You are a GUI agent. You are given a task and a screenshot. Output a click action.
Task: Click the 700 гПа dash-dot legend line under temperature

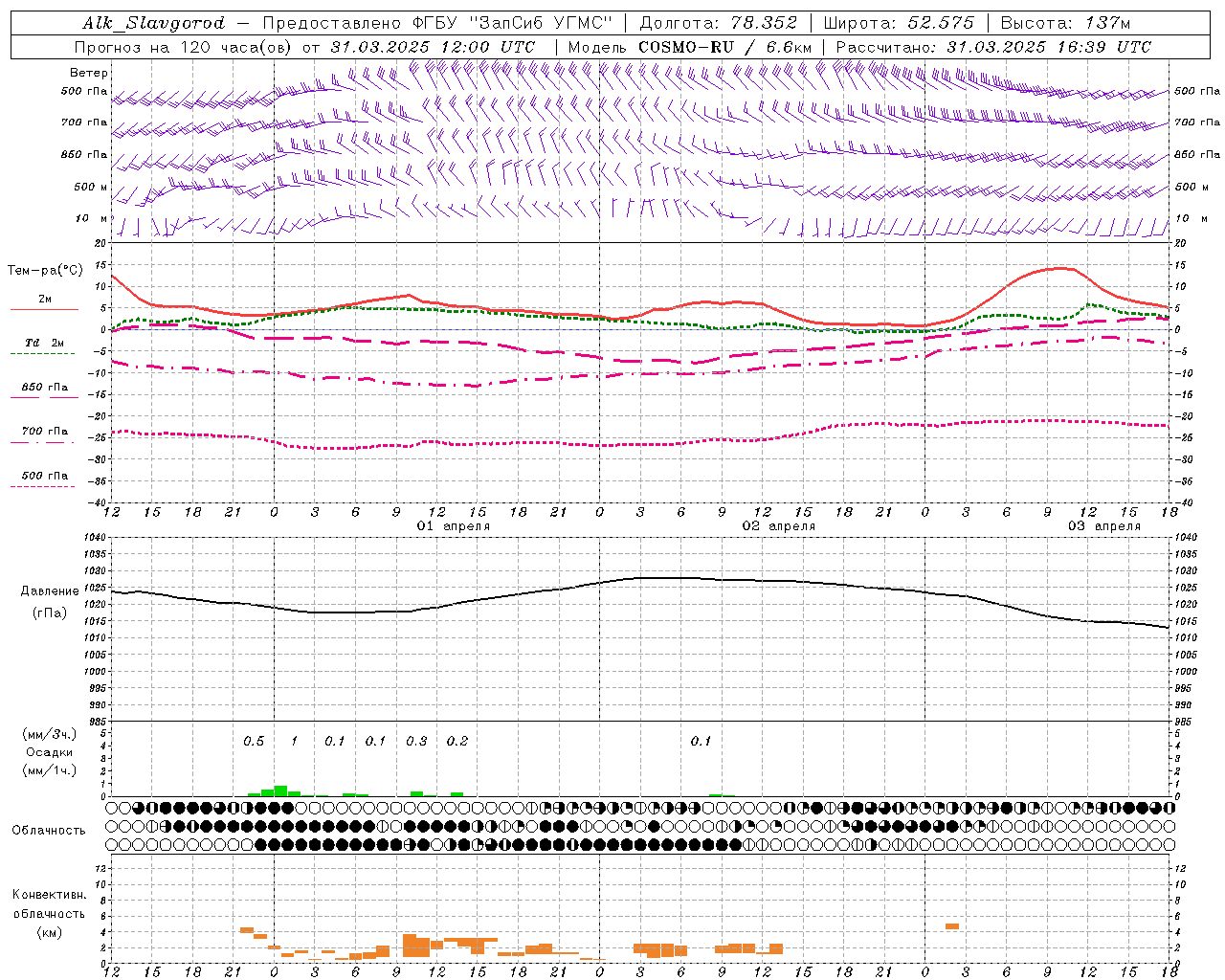coord(42,442)
